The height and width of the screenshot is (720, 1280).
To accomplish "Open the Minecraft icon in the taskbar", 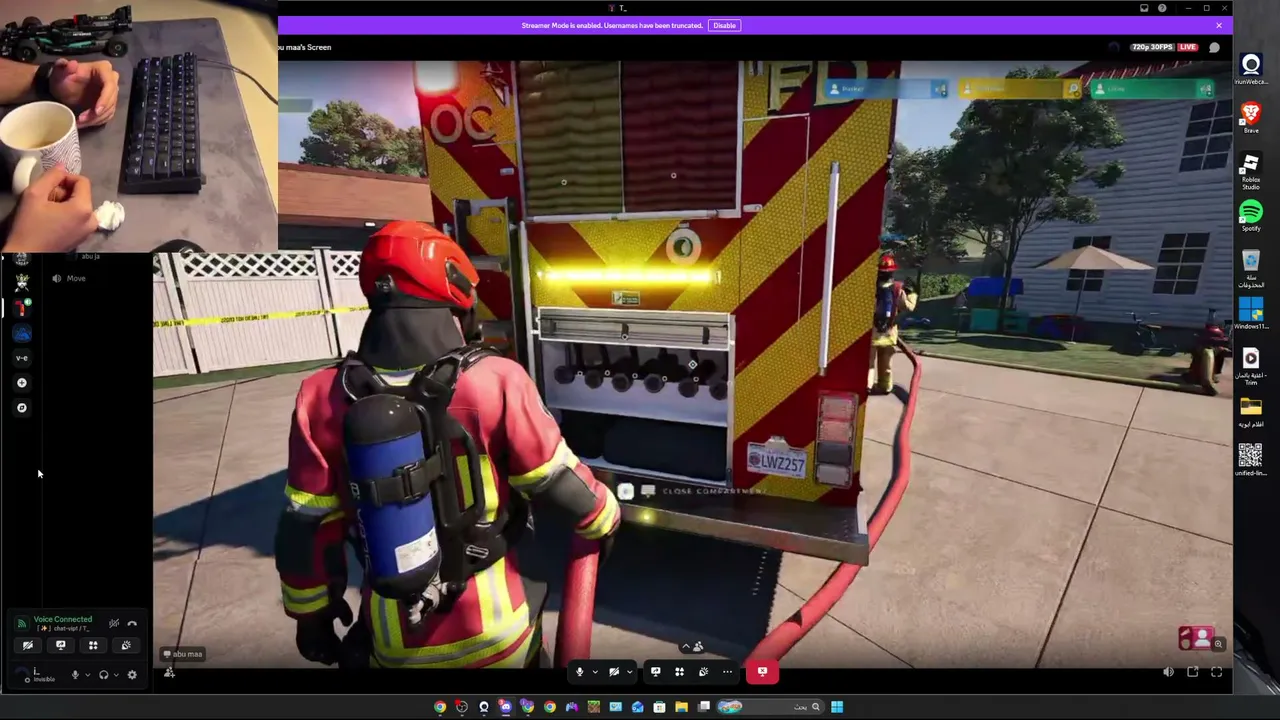I will (594, 707).
